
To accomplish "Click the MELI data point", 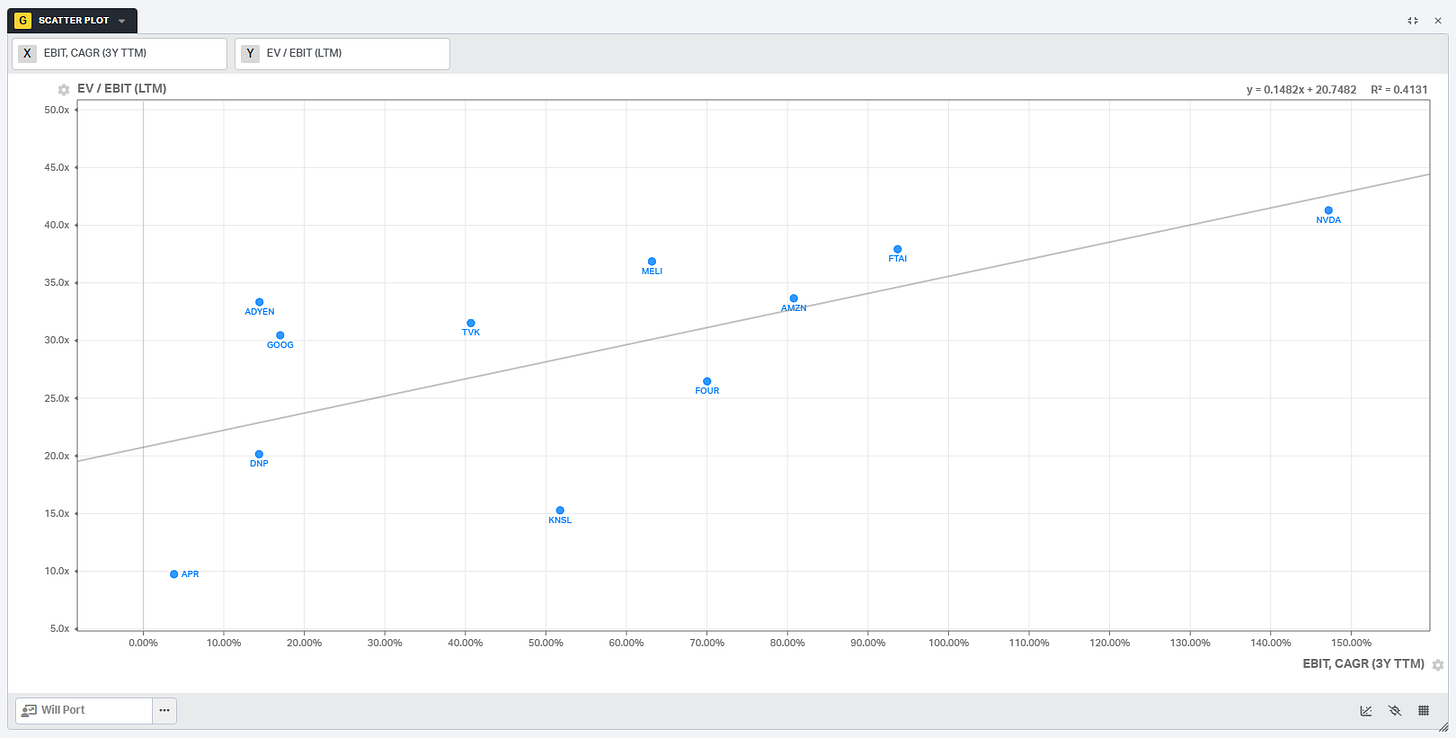I will tap(652, 261).
